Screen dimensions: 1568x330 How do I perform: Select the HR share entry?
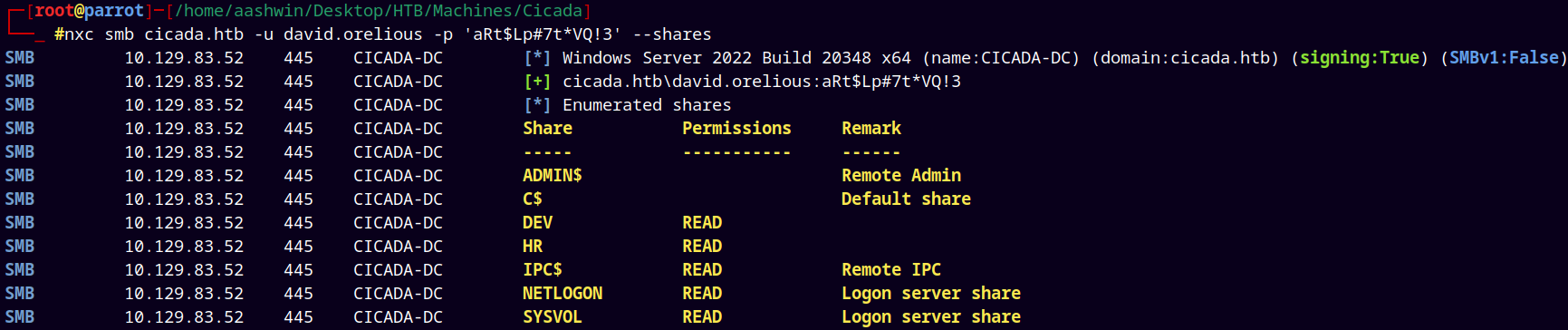pos(533,246)
